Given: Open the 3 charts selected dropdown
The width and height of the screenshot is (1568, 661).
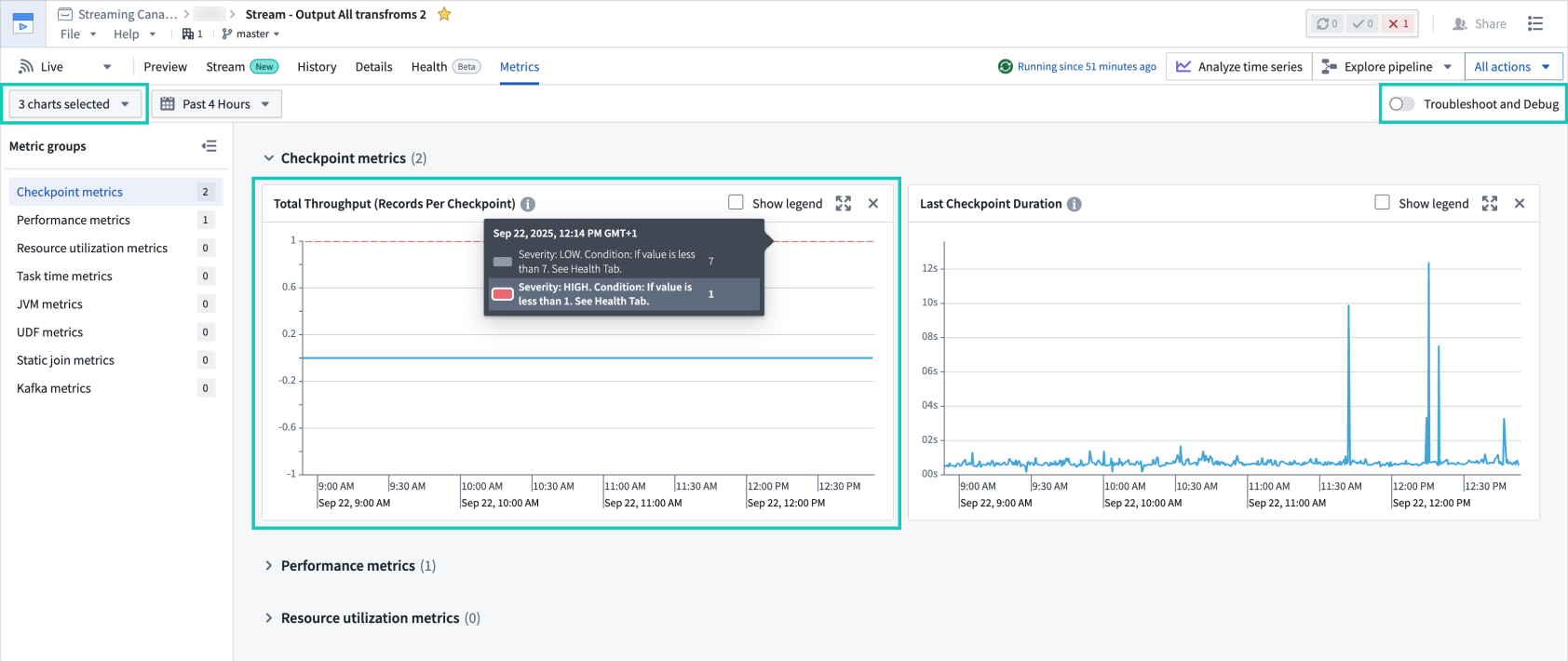Looking at the screenshot, I should point(74,104).
